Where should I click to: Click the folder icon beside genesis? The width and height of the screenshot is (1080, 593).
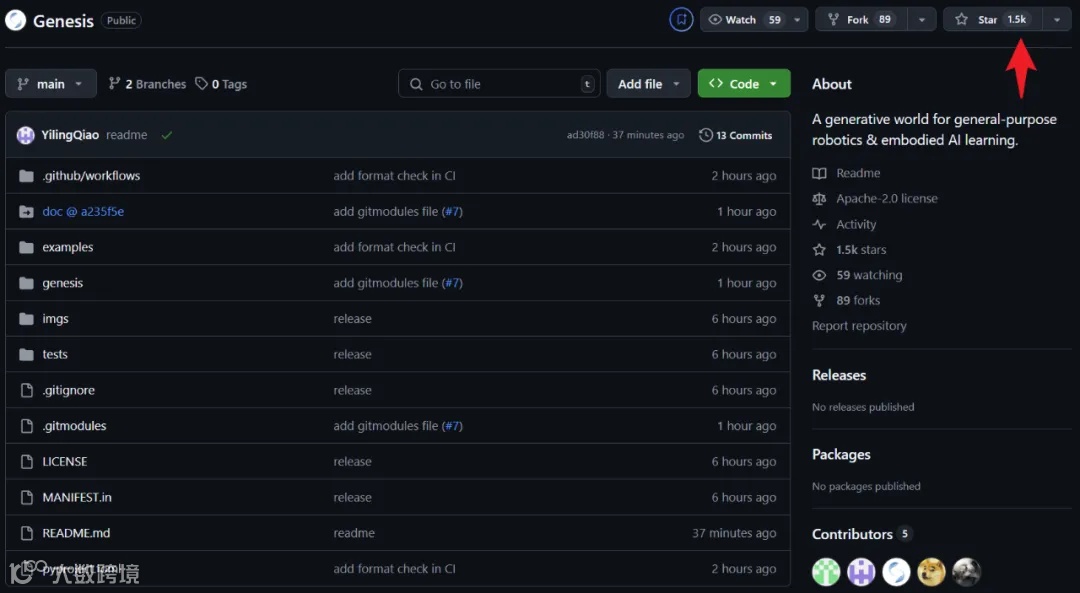(26, 283)
